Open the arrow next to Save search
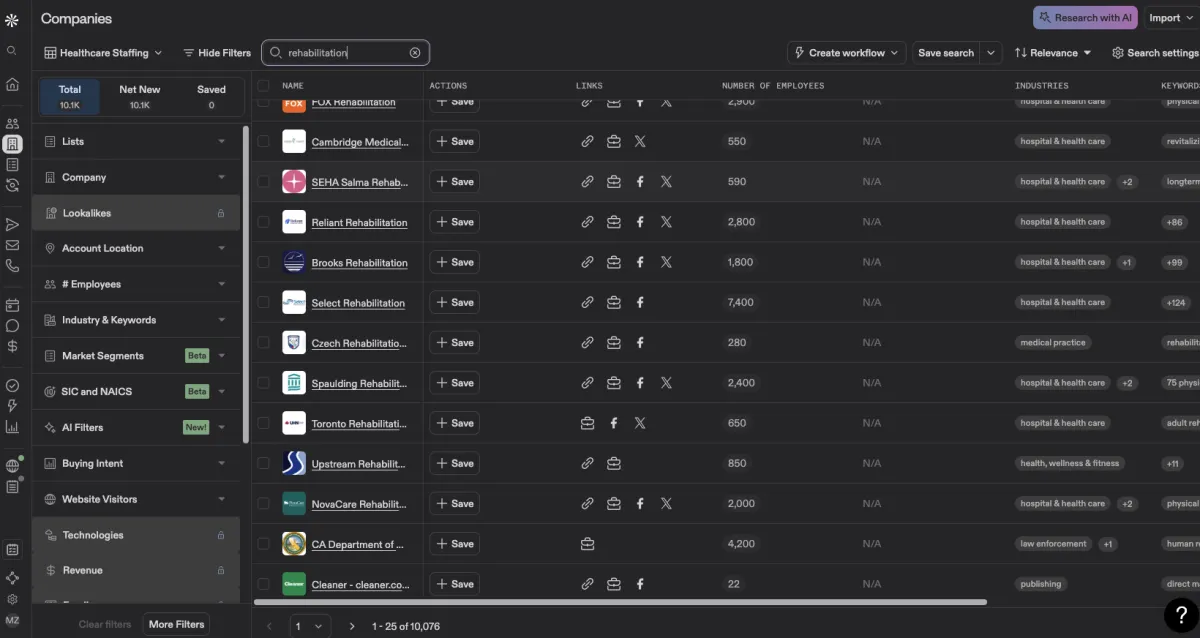Viewport: 1200px width, 638px height. (991, 53)
